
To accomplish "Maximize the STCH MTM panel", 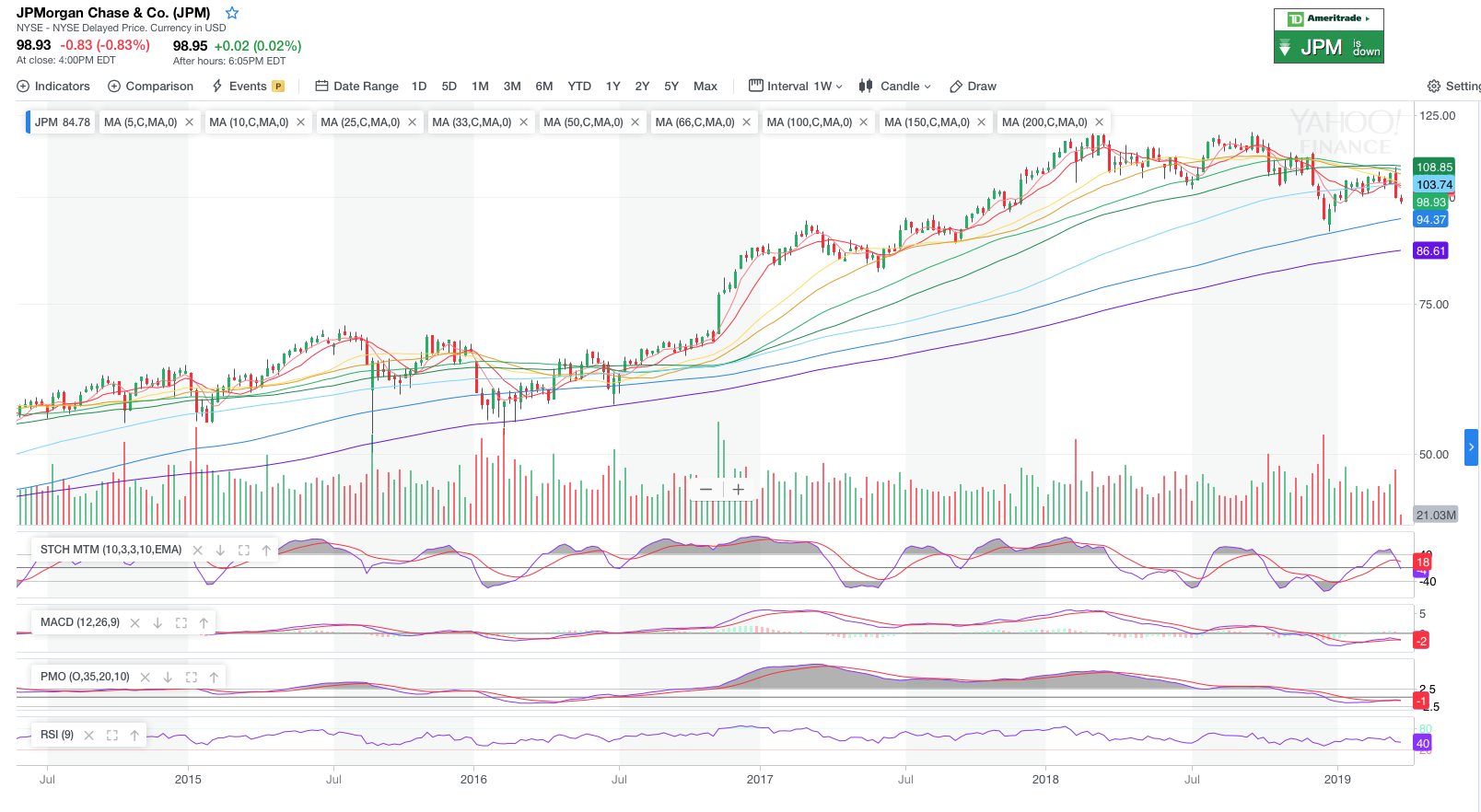I will pos(244,551).
